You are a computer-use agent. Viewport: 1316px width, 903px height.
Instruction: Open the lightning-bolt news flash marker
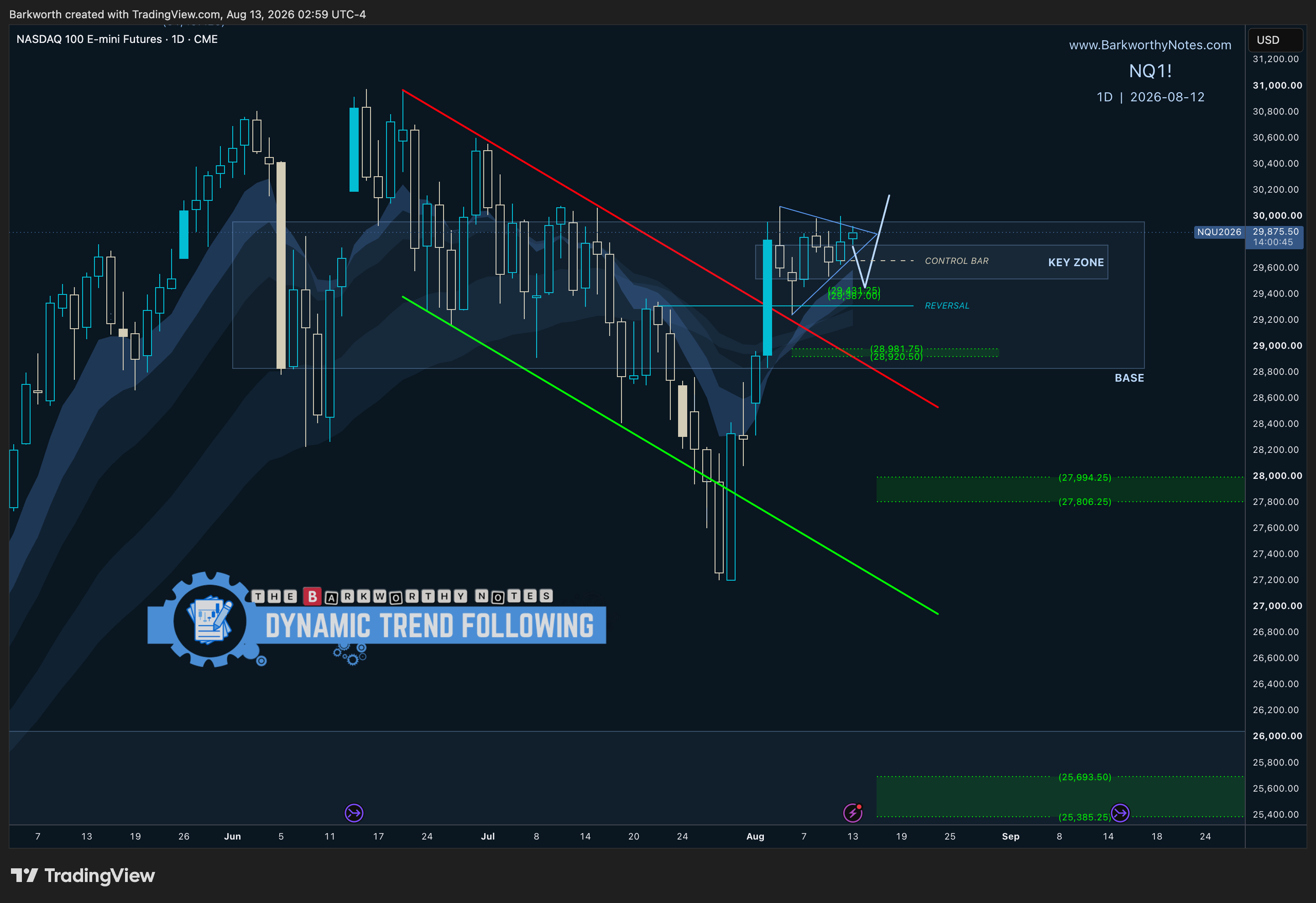click(x=853, y=813)
